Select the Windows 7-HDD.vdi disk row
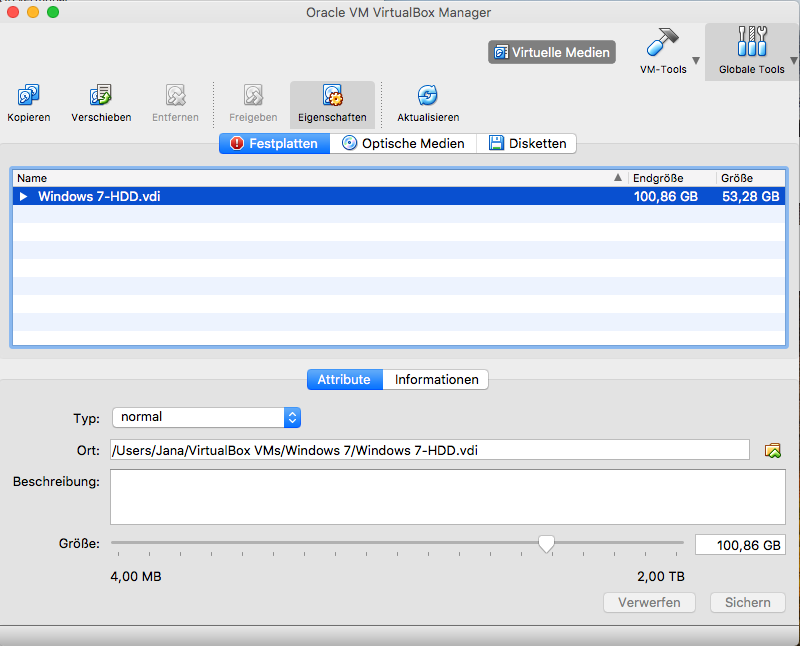This screenshot has width=800, height=646. 399,196
